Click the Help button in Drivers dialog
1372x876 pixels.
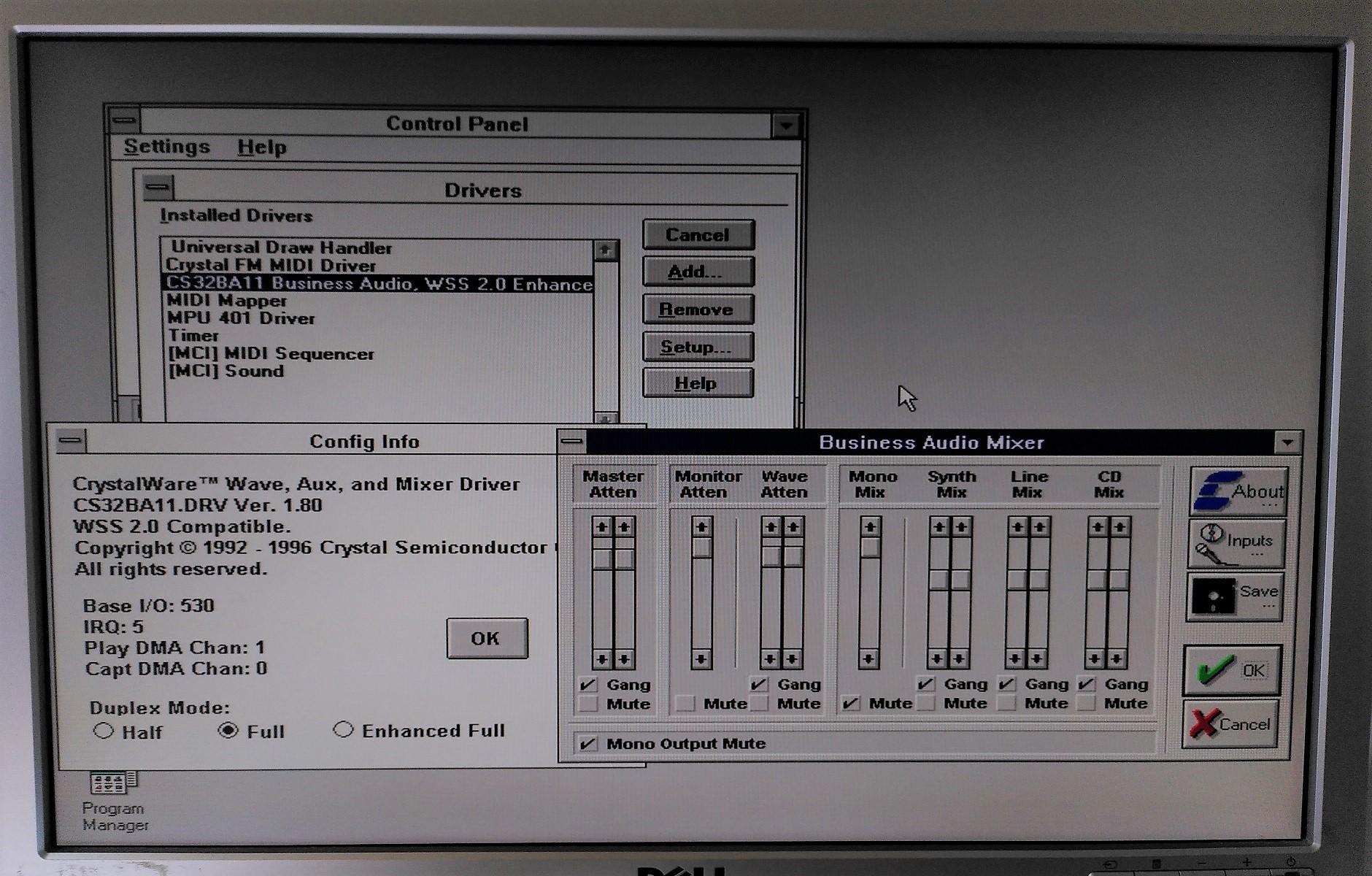[697, 383]
